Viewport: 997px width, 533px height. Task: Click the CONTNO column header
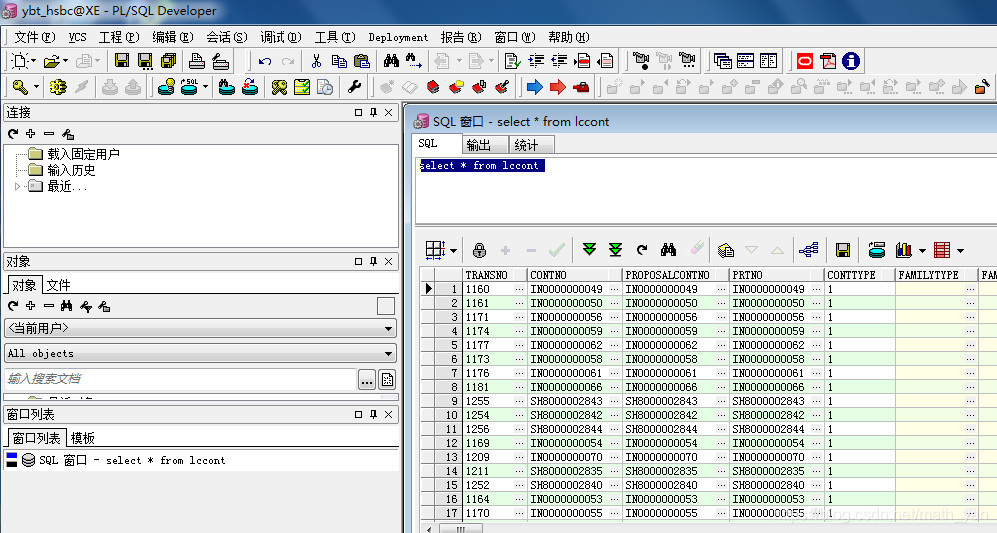point(575,275)
